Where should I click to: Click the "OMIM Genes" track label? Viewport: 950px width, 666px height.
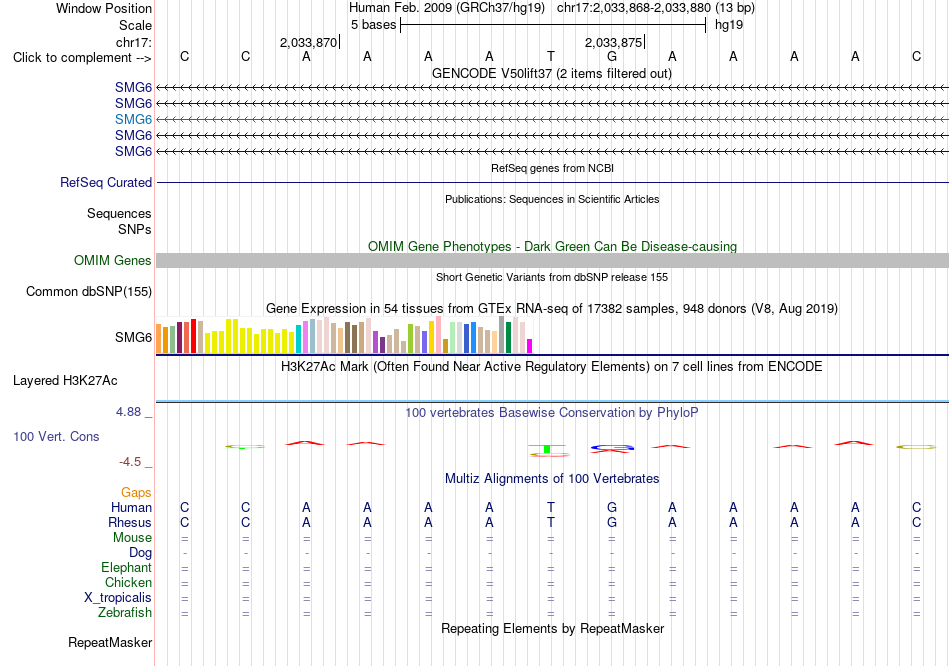113,261
